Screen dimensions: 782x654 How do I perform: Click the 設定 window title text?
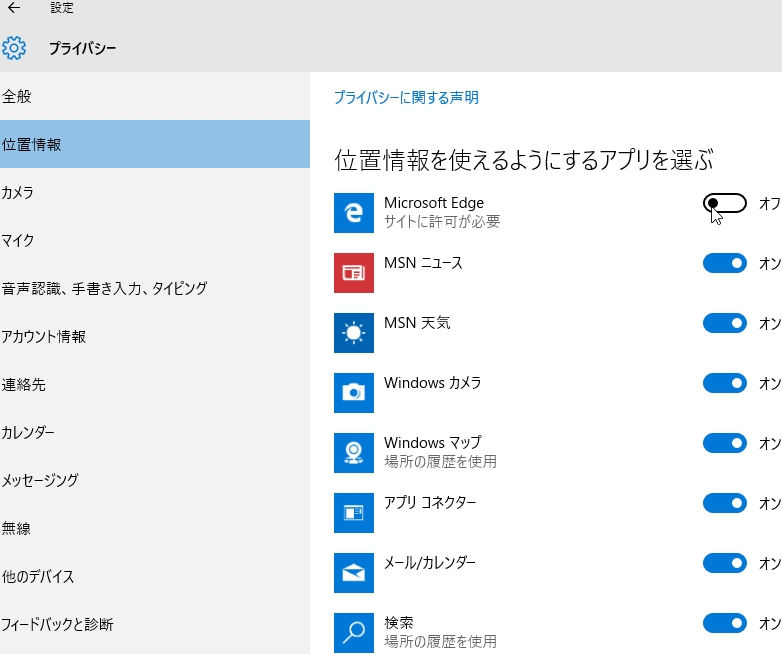tap(62, 7)
